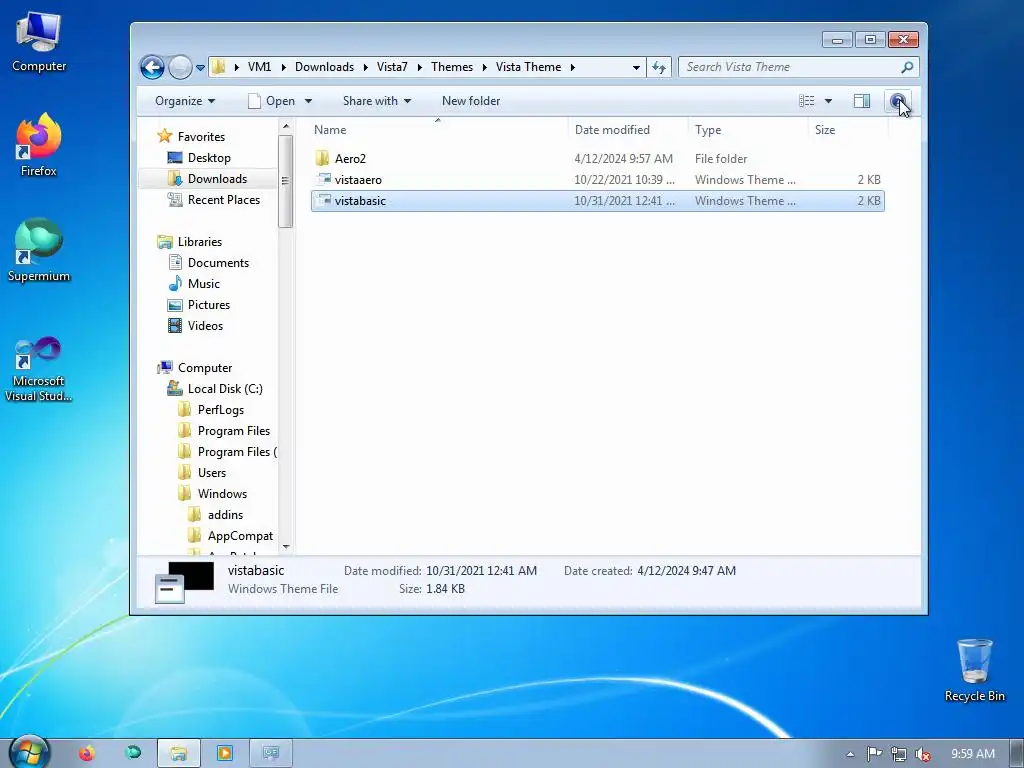Screen dimensions: 1024x768
Task: Select Downloads in the address breadcrumb
Action: point(324,67)
